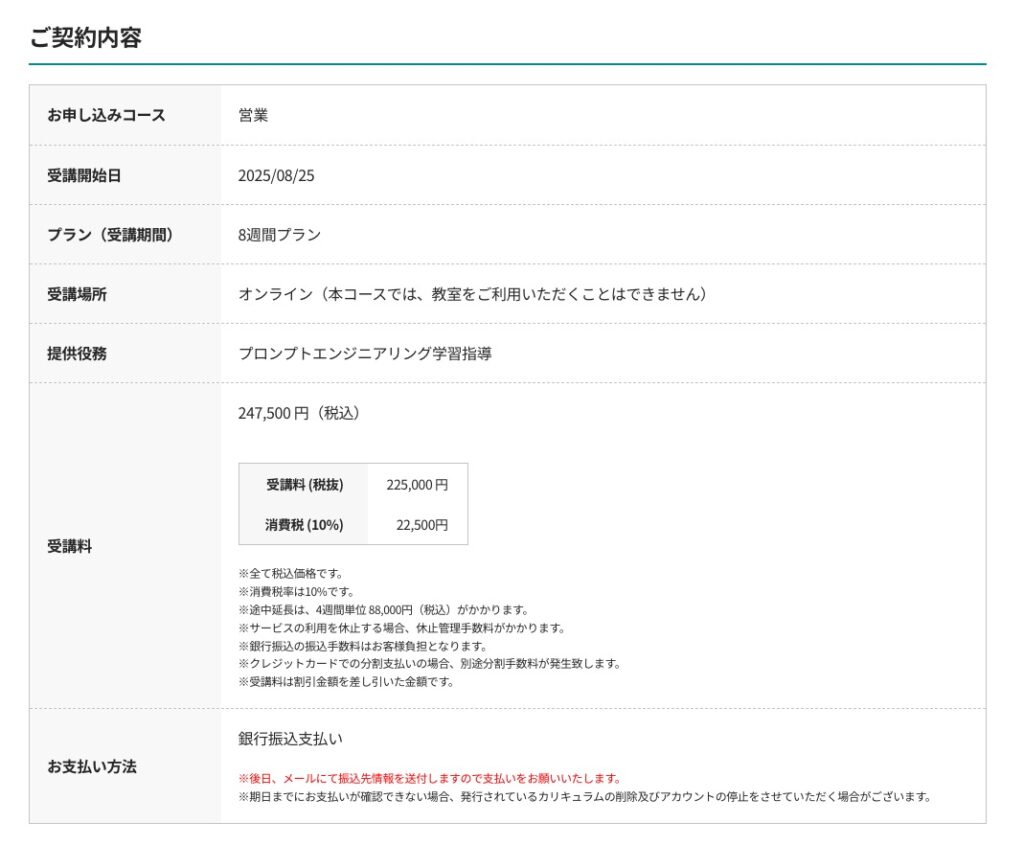Click the 22,500円 tax amount

[421, 524]
